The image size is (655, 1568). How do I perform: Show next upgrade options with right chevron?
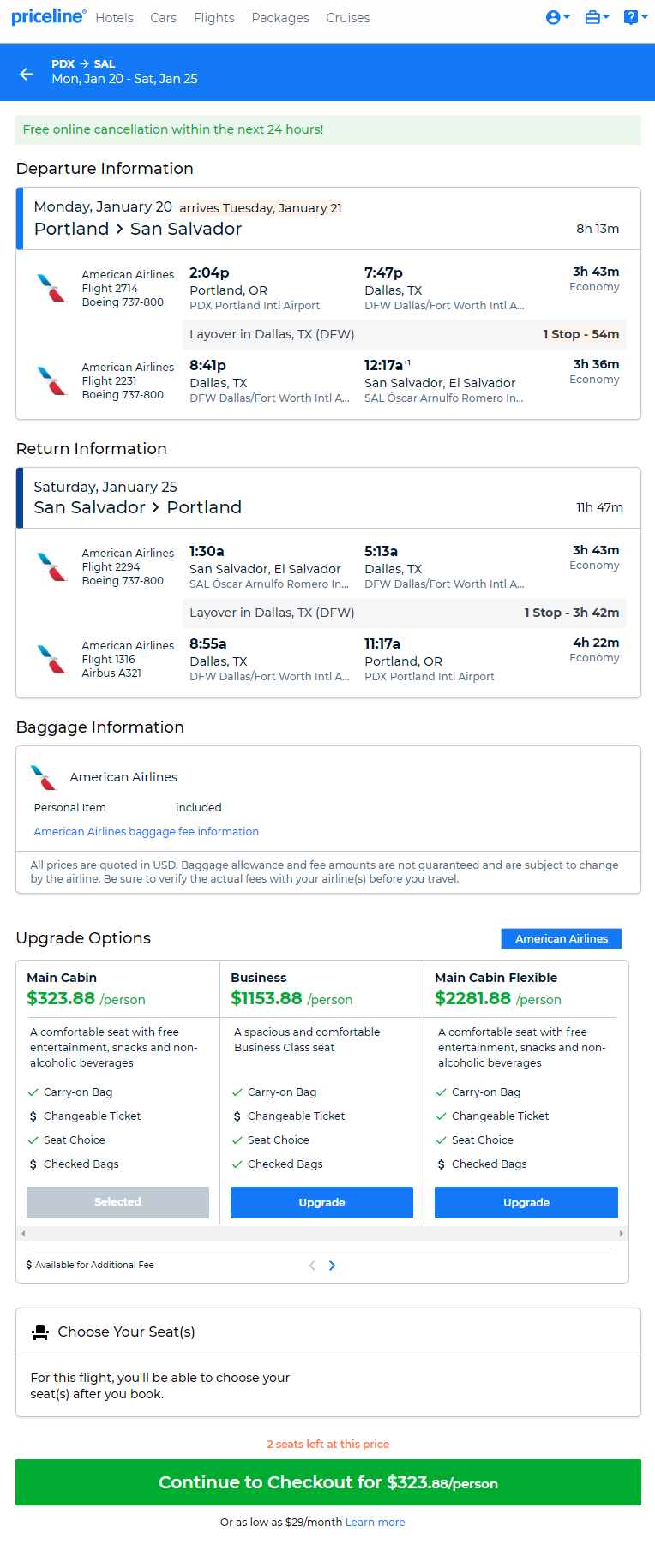pyautogui.click(x=332, y=1266)
